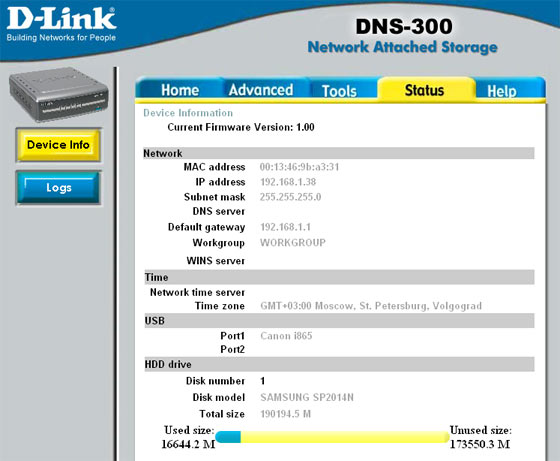The height and width of the screenshot is (461, 560).
Task: Click the Canon i865 USB port entry
Action: click(x=286, y=336)
